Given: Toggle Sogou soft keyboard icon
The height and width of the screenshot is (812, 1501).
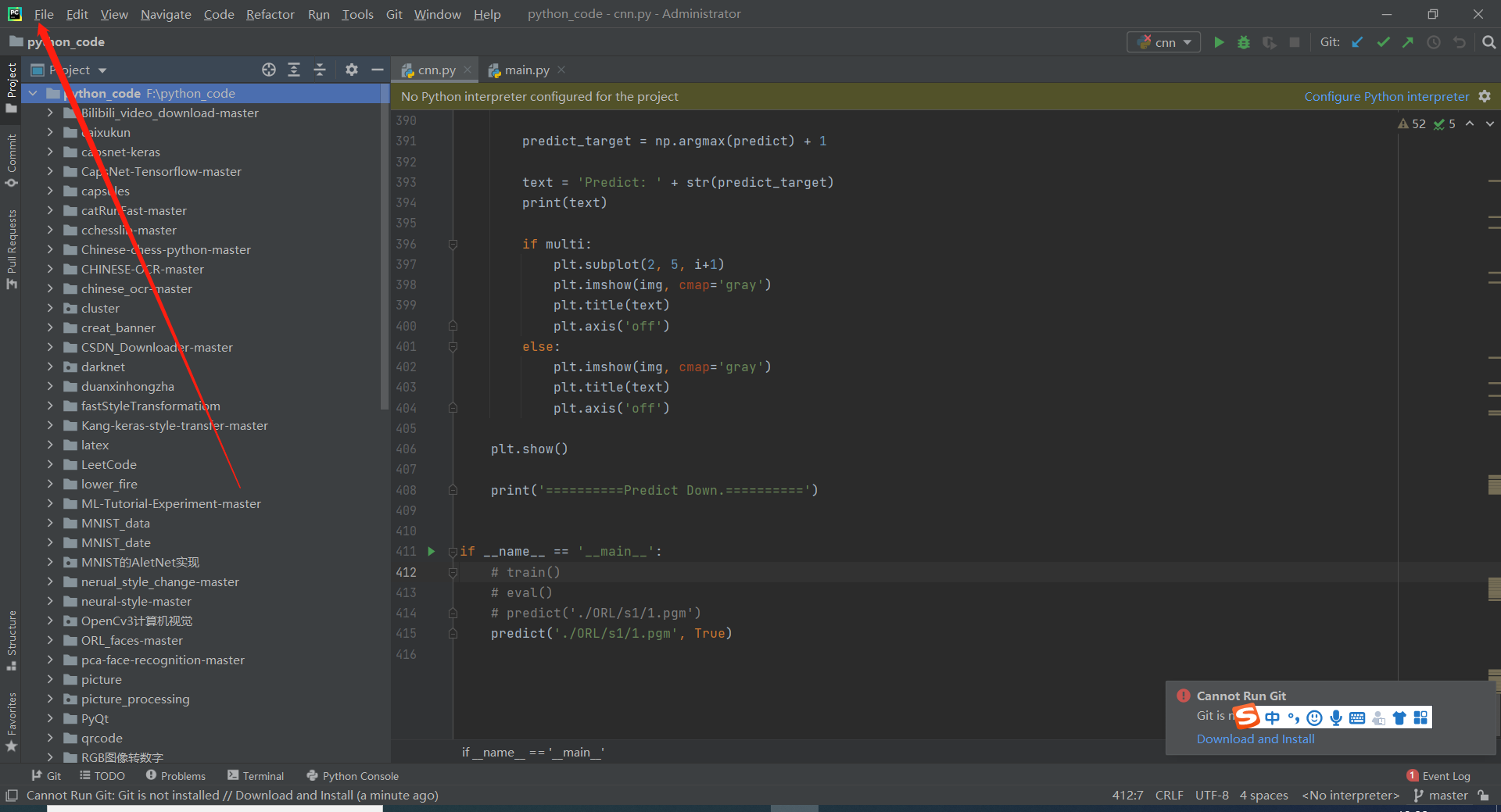Looking at the screenshot, I should click(x=1357, y=717).
